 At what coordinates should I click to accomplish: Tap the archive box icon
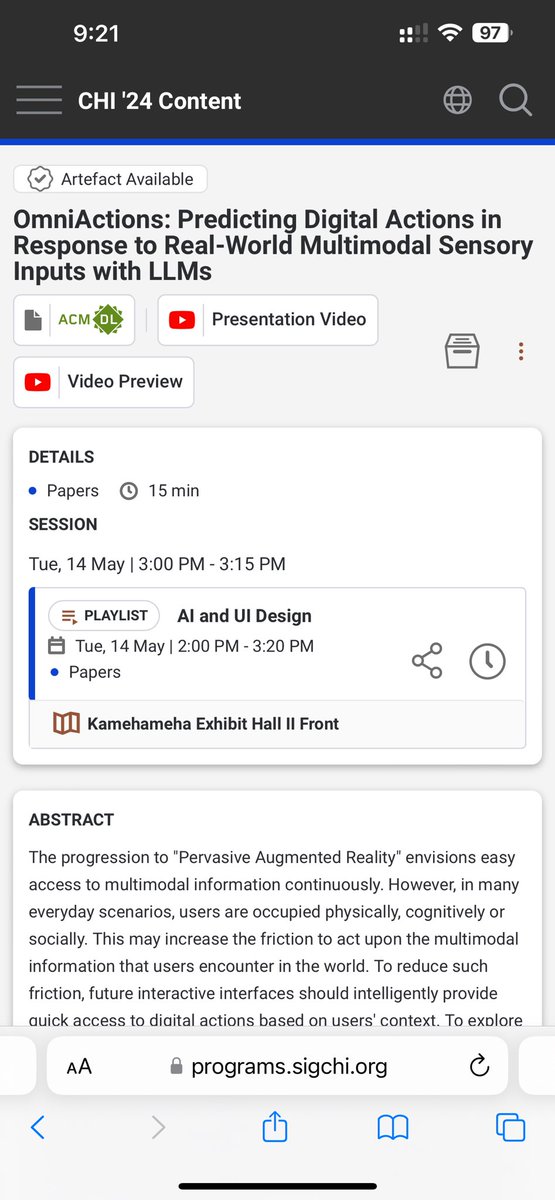[x=463, y=351]
